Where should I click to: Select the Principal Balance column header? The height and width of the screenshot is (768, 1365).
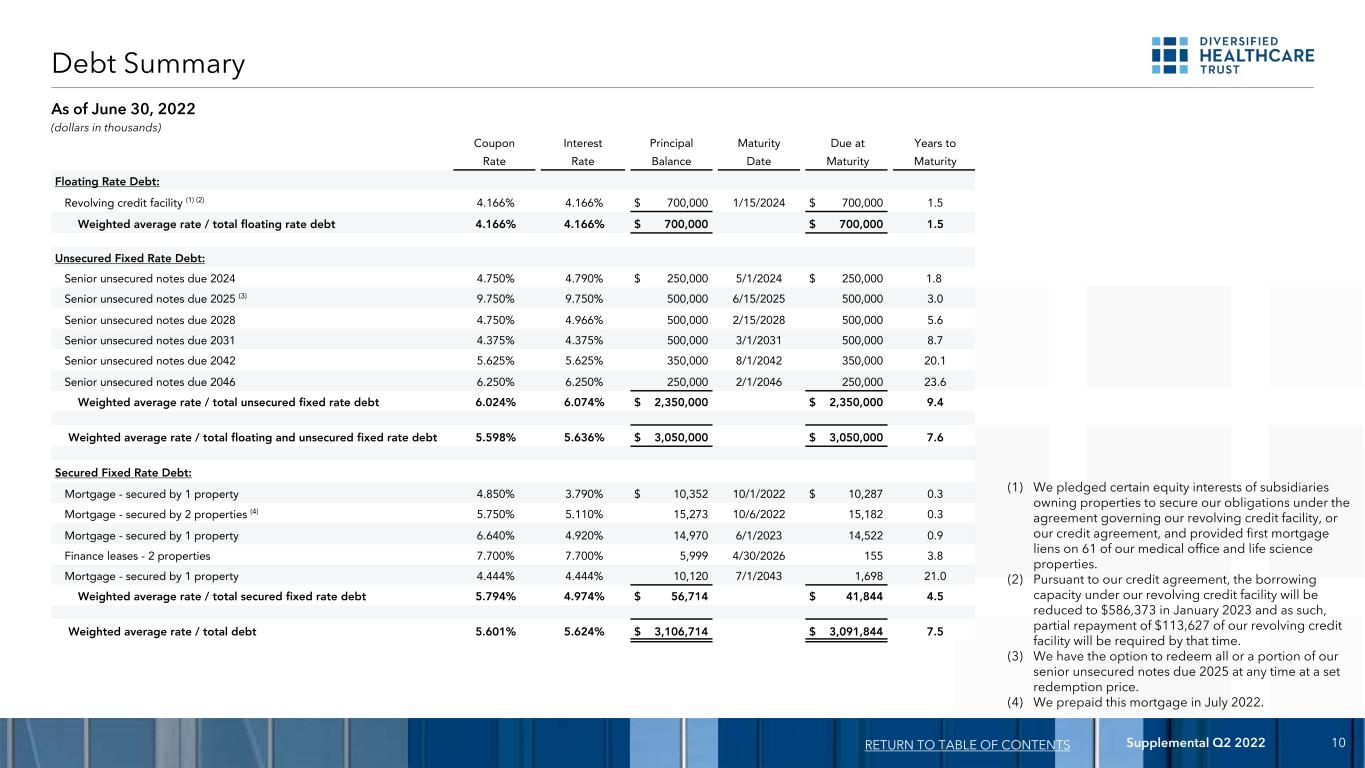672,152
